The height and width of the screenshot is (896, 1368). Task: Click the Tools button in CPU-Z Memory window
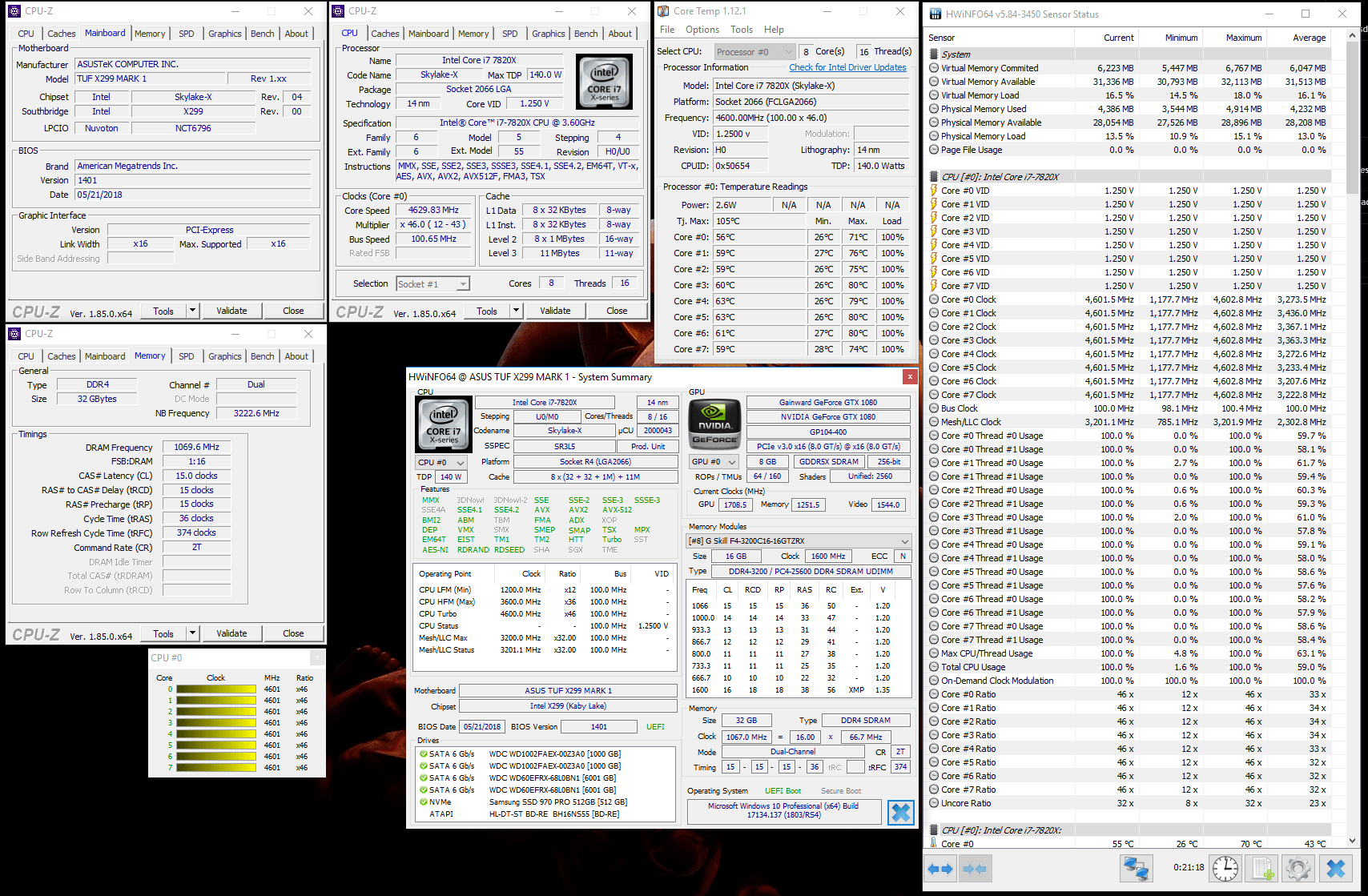[x=163, y=633]
